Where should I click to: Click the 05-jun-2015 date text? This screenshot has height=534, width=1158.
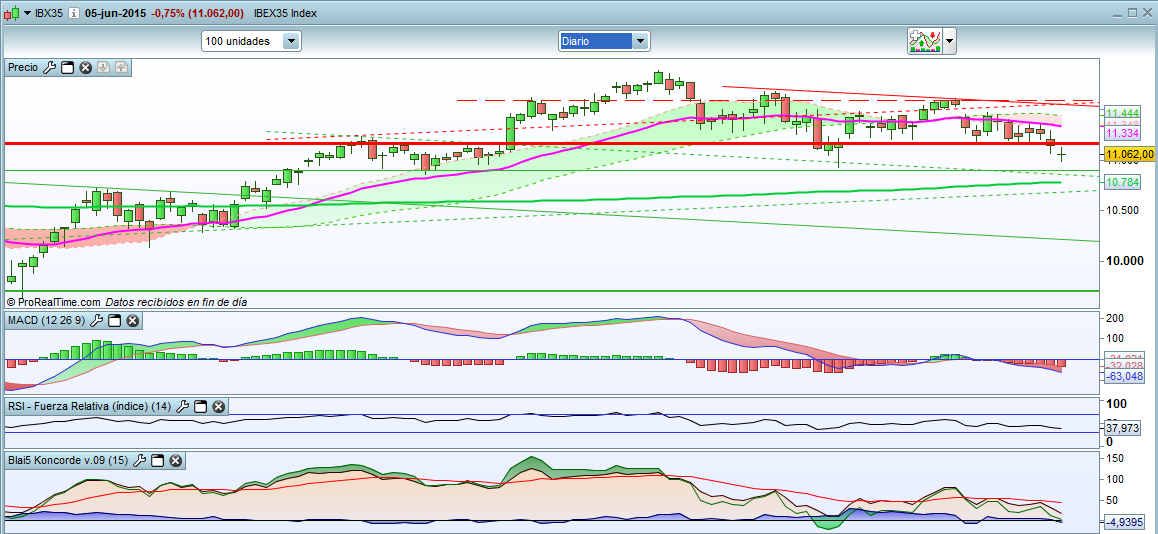[x=114, y=13]
